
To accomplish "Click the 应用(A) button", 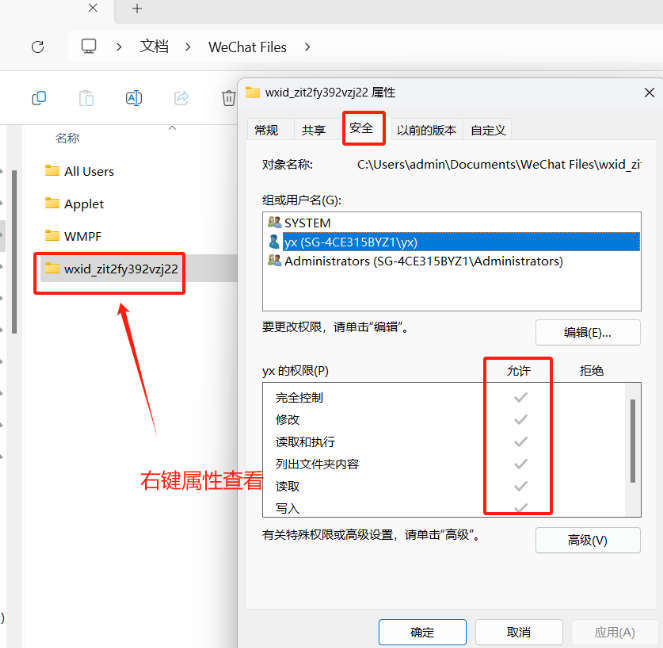I will click(615, 632).
